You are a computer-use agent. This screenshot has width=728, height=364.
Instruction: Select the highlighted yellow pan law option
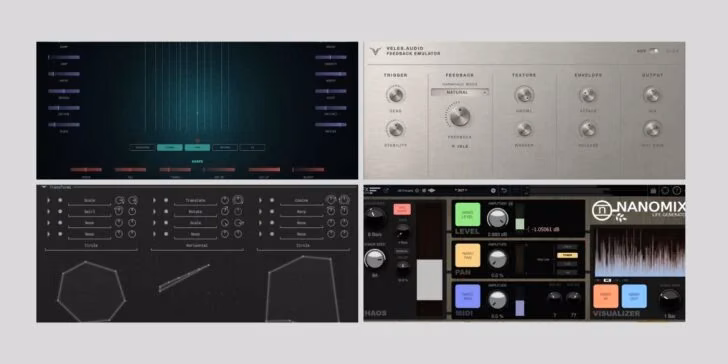[x=567, y=255]
